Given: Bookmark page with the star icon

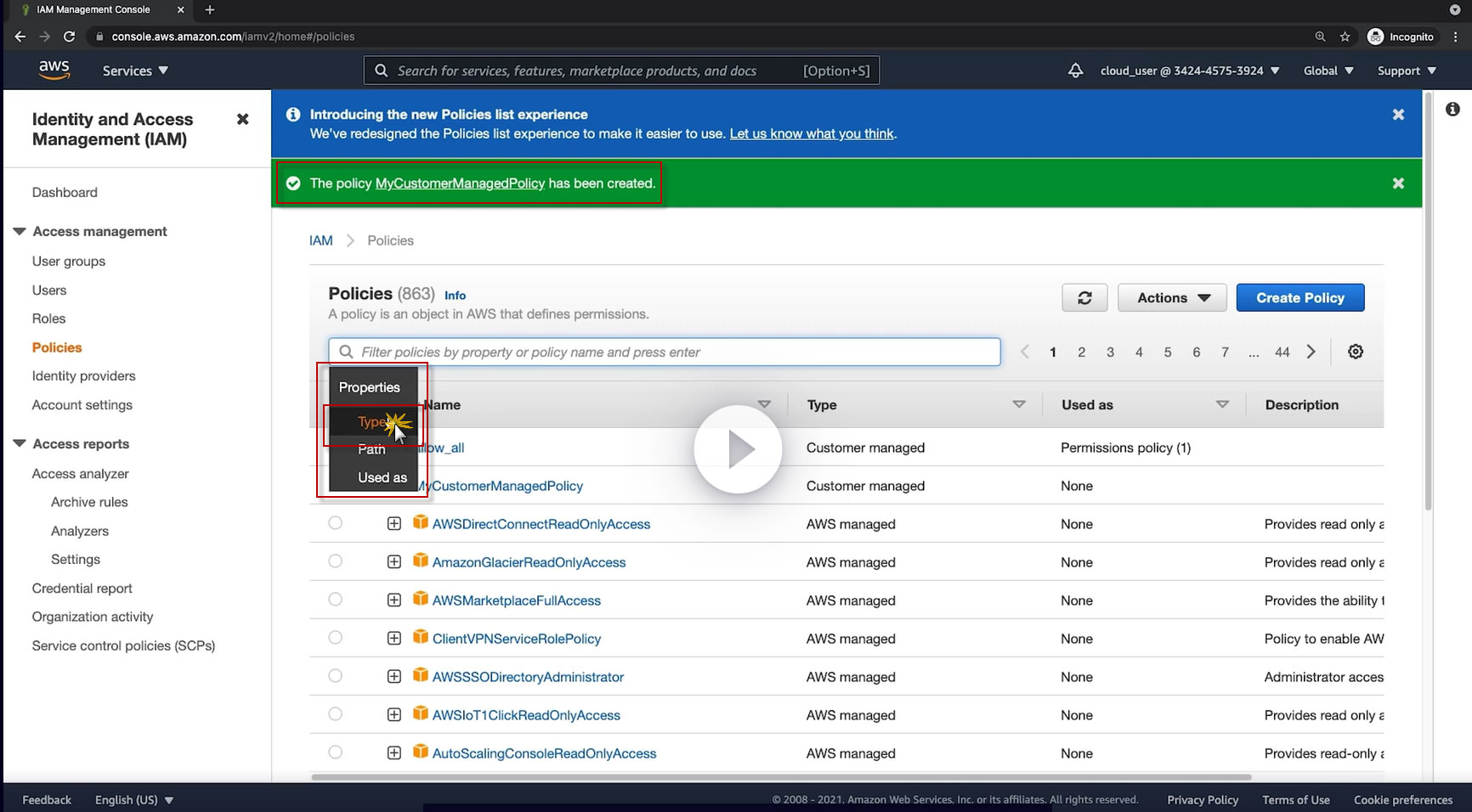Looking at the screenshot, I should click(x=1345, y=37).
